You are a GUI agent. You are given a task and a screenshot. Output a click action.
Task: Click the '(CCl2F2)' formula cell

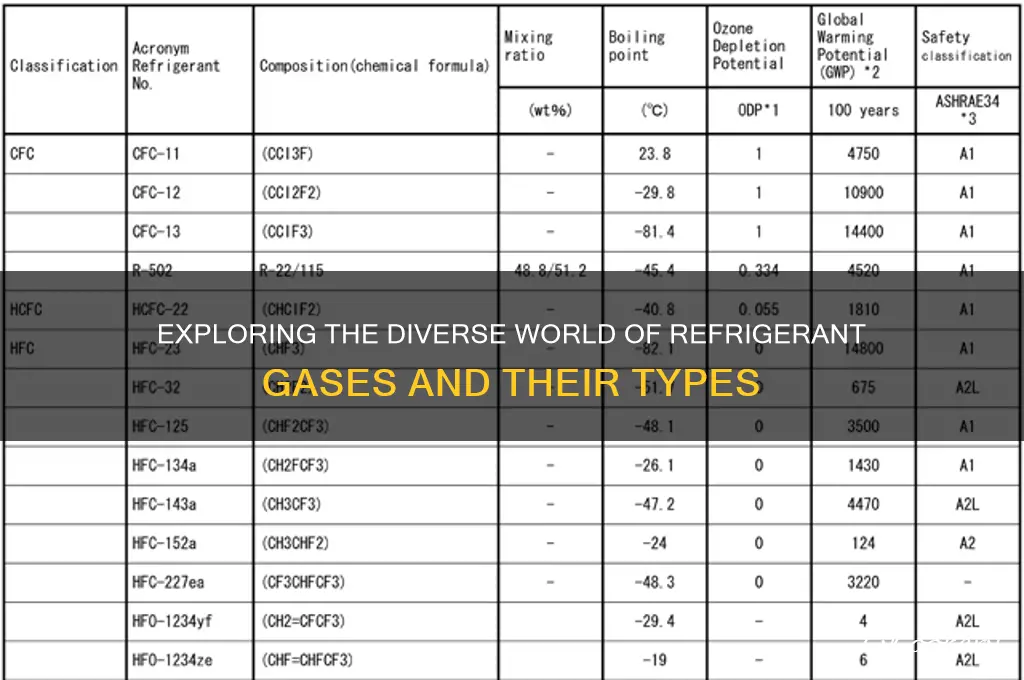tap(291, 193)
